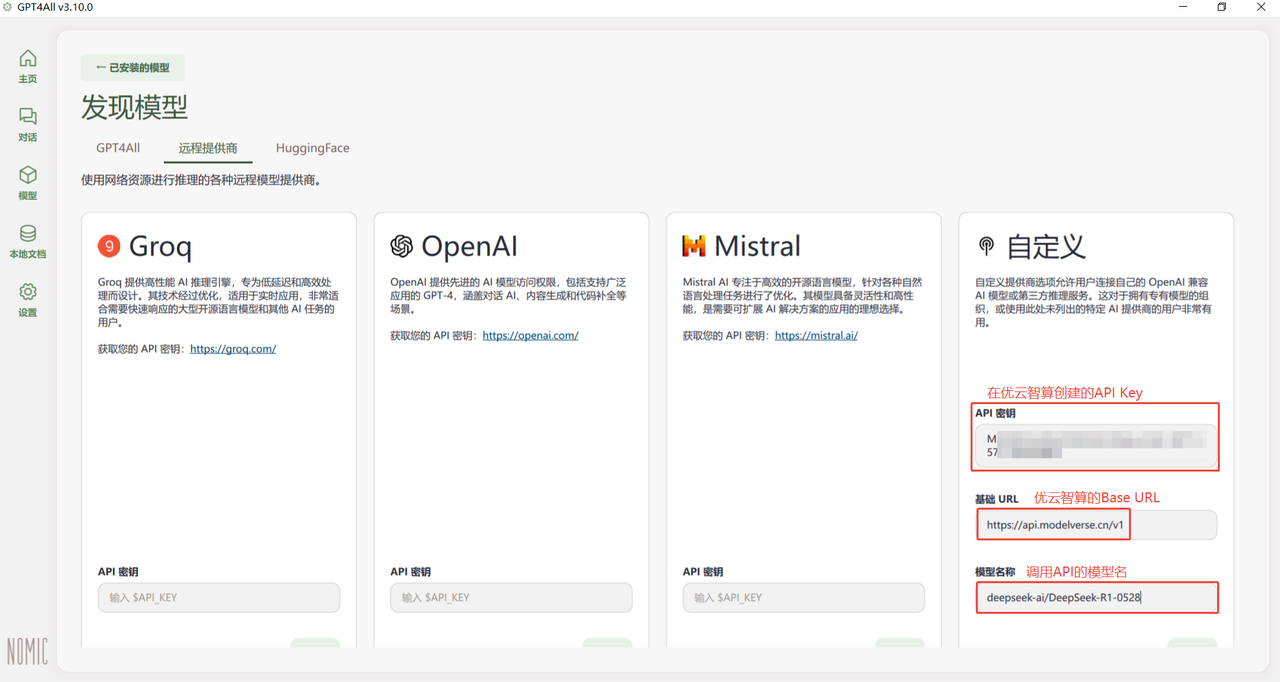1280x682 pixels.
Task: Open the https://groq.com/ link
Action: coord(233,349)
